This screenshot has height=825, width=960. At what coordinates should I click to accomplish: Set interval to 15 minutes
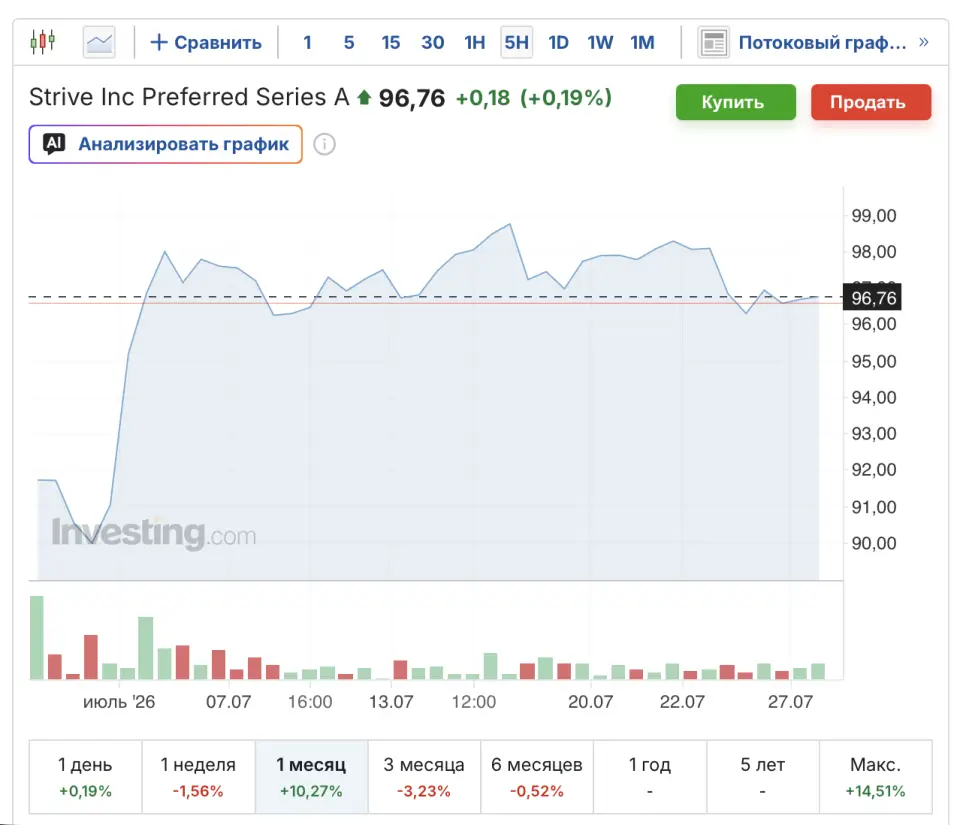click(391, 42)
